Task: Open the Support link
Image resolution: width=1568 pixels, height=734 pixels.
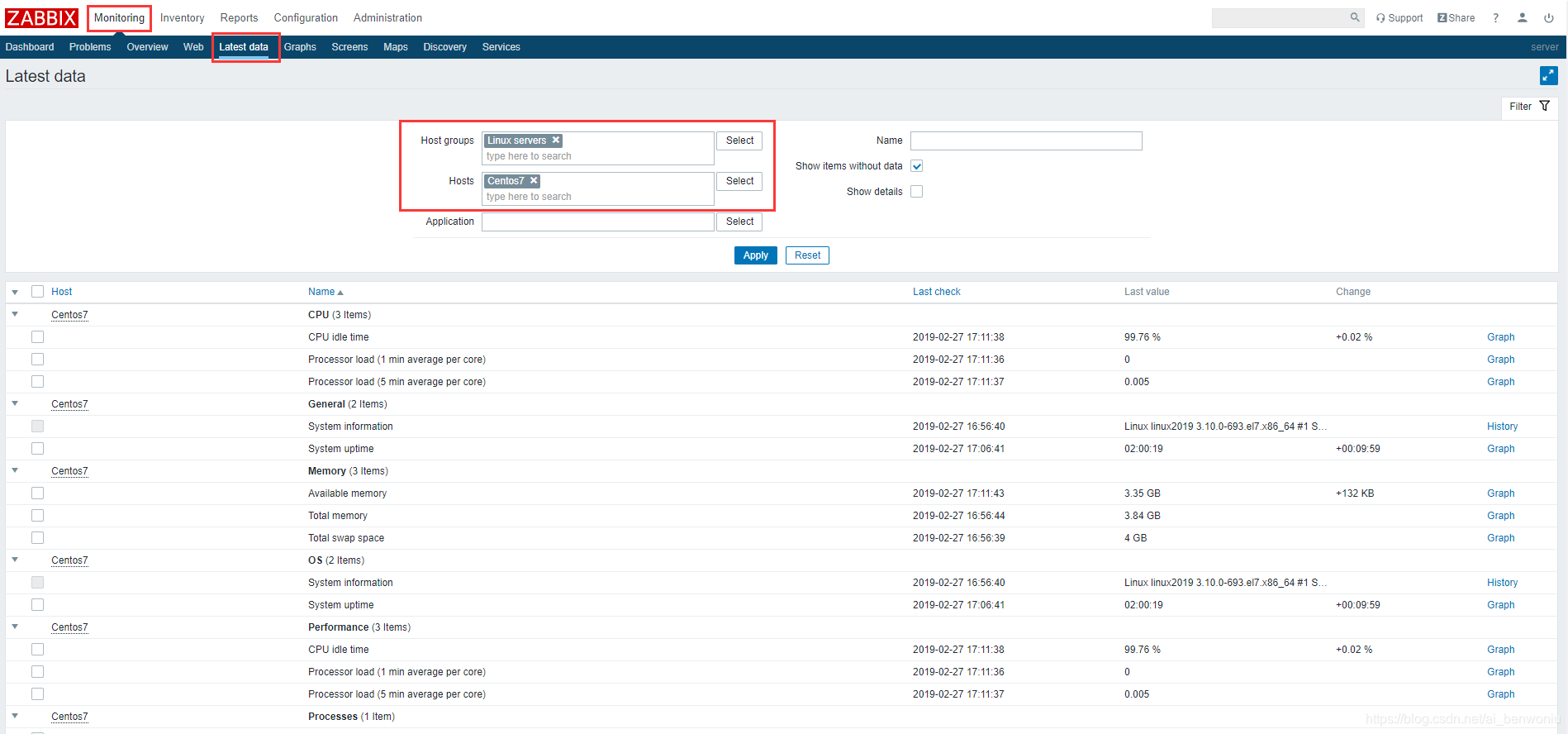Action: [x=1399, y=18]
